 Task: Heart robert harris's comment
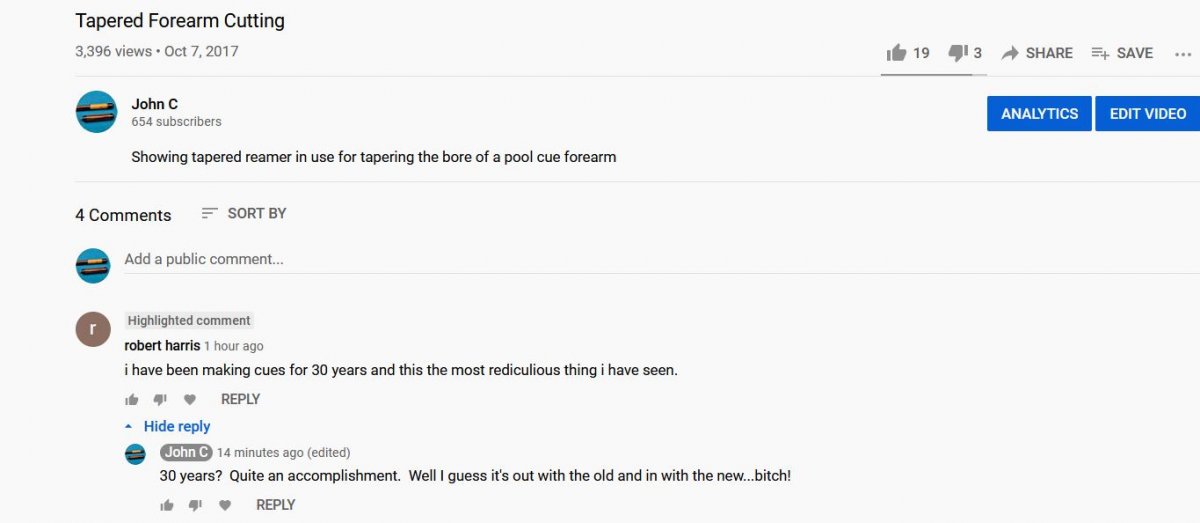point(190,400)
